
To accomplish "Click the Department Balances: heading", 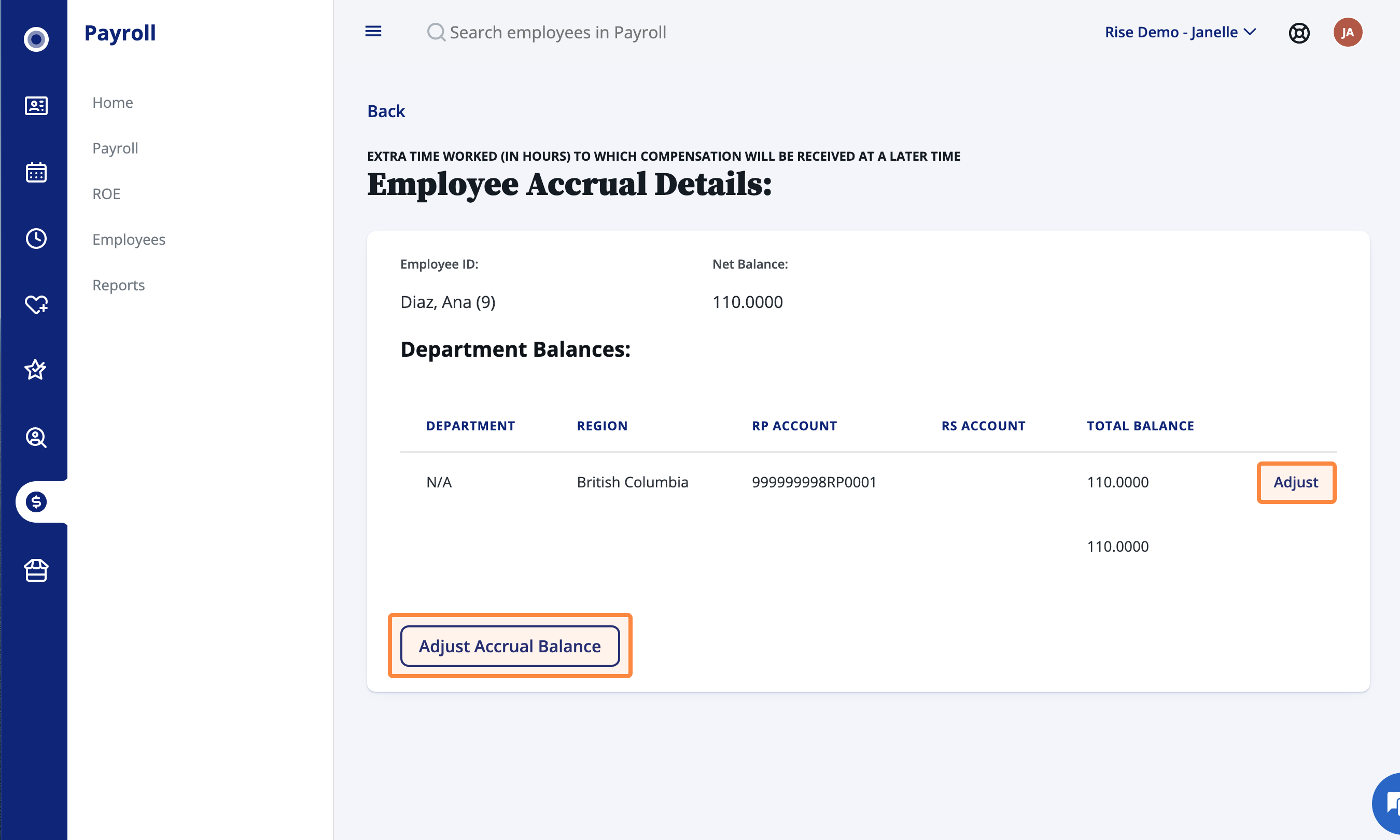I will point(515,349).
